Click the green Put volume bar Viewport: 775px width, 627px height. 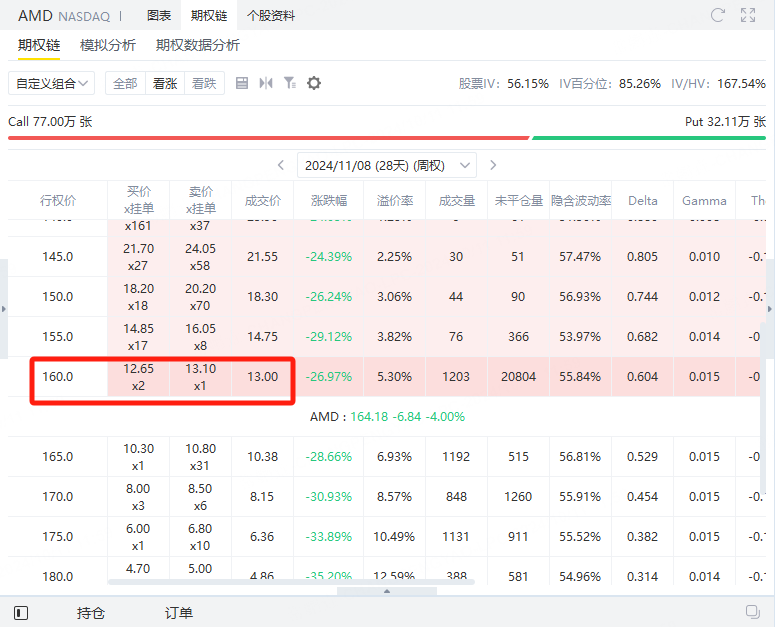click(x=648, y=138)
